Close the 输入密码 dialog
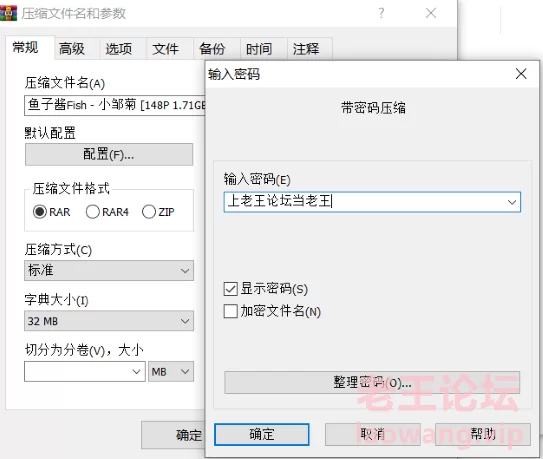Image resolution: width=543 pixels, height=459 pixels. [x=521, y=74]
